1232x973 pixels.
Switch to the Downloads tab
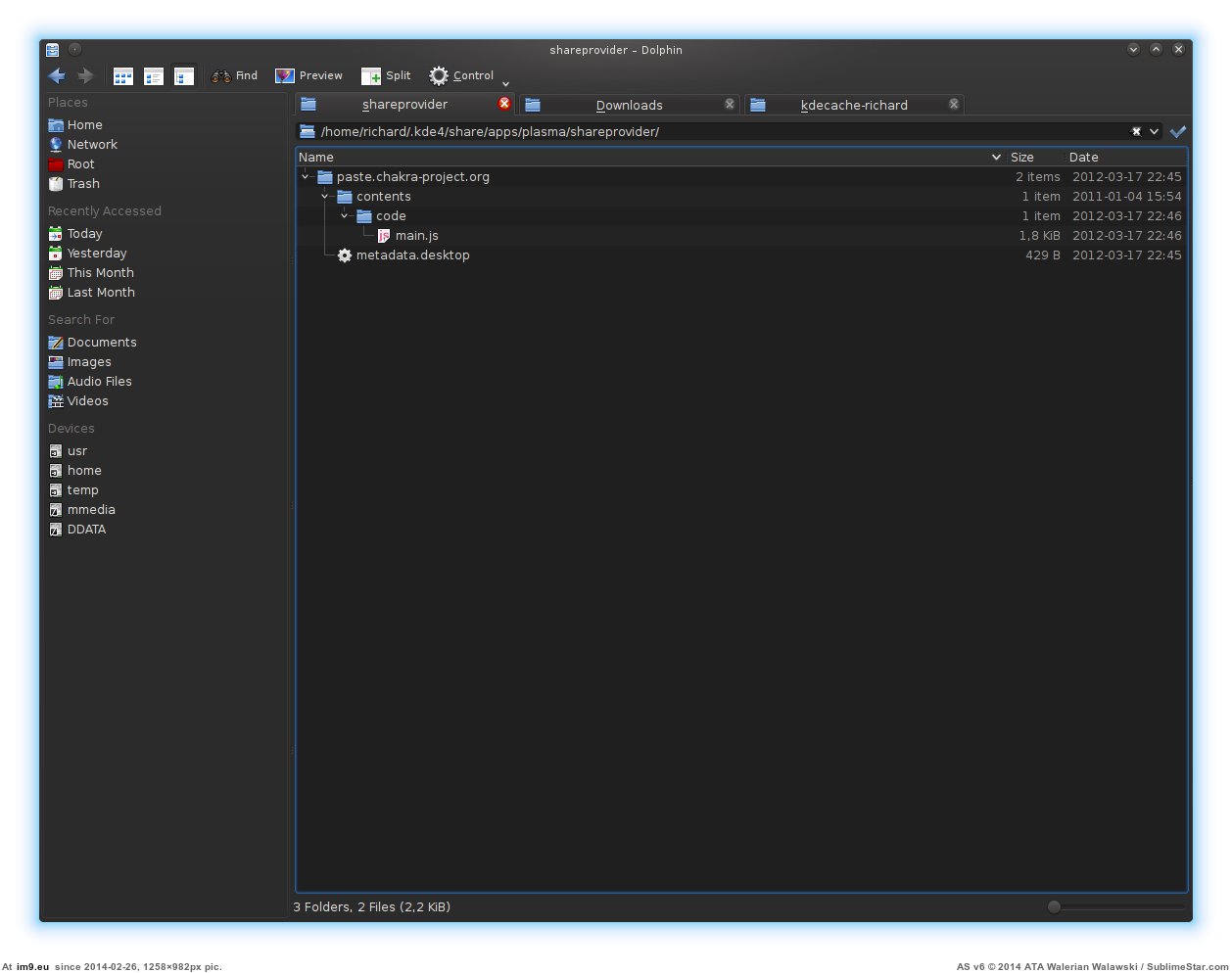coord(629,105)
